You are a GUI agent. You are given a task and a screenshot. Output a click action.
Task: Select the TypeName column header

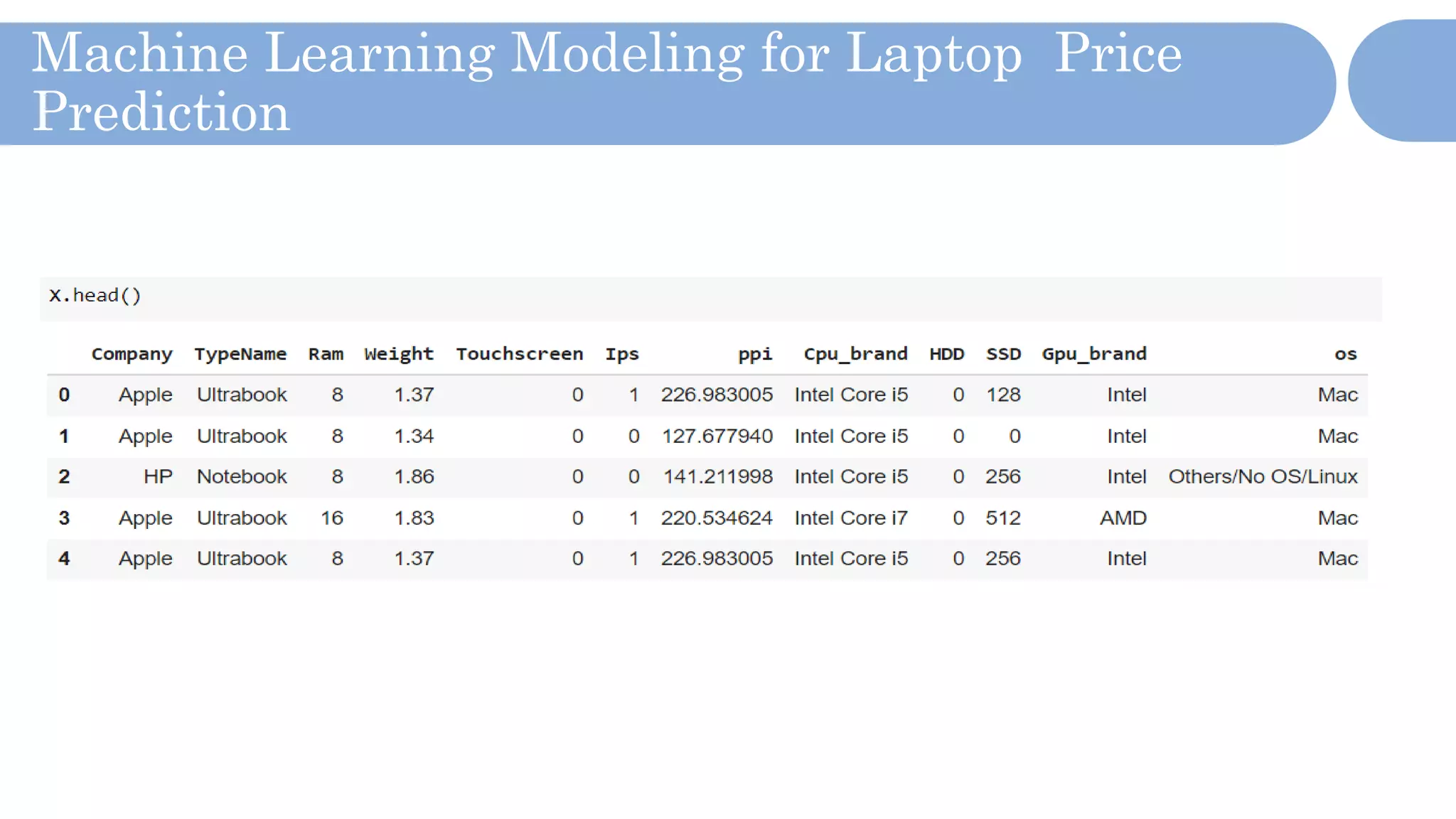click(x=240, y=354)
